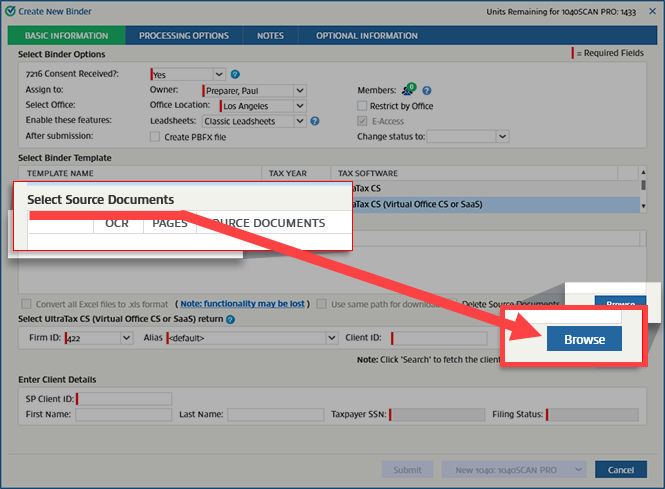Toggle the E-Access checkbox
Viewport: 665px width, 489px height.
pyautogui.click(x=362, y=121)
